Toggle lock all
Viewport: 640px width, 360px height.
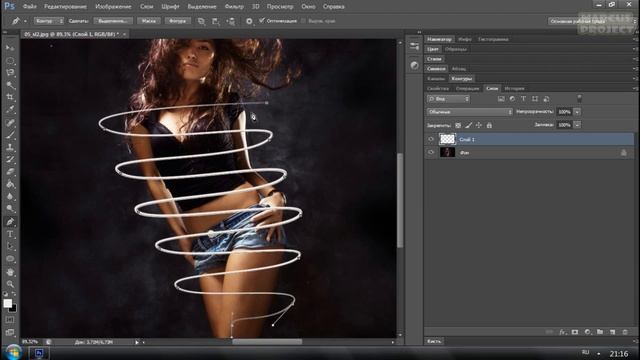coord(489,125)
